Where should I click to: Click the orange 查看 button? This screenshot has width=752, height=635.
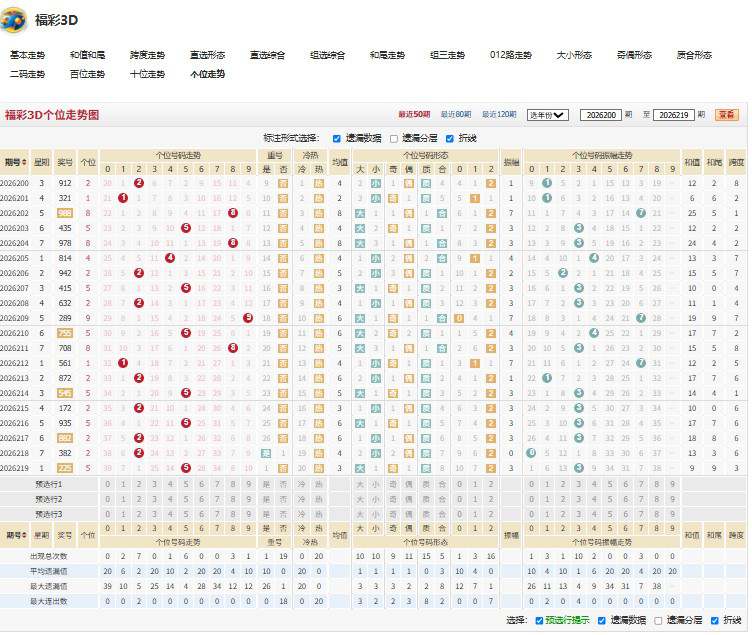pyautogui.click(x=727, y=115)
